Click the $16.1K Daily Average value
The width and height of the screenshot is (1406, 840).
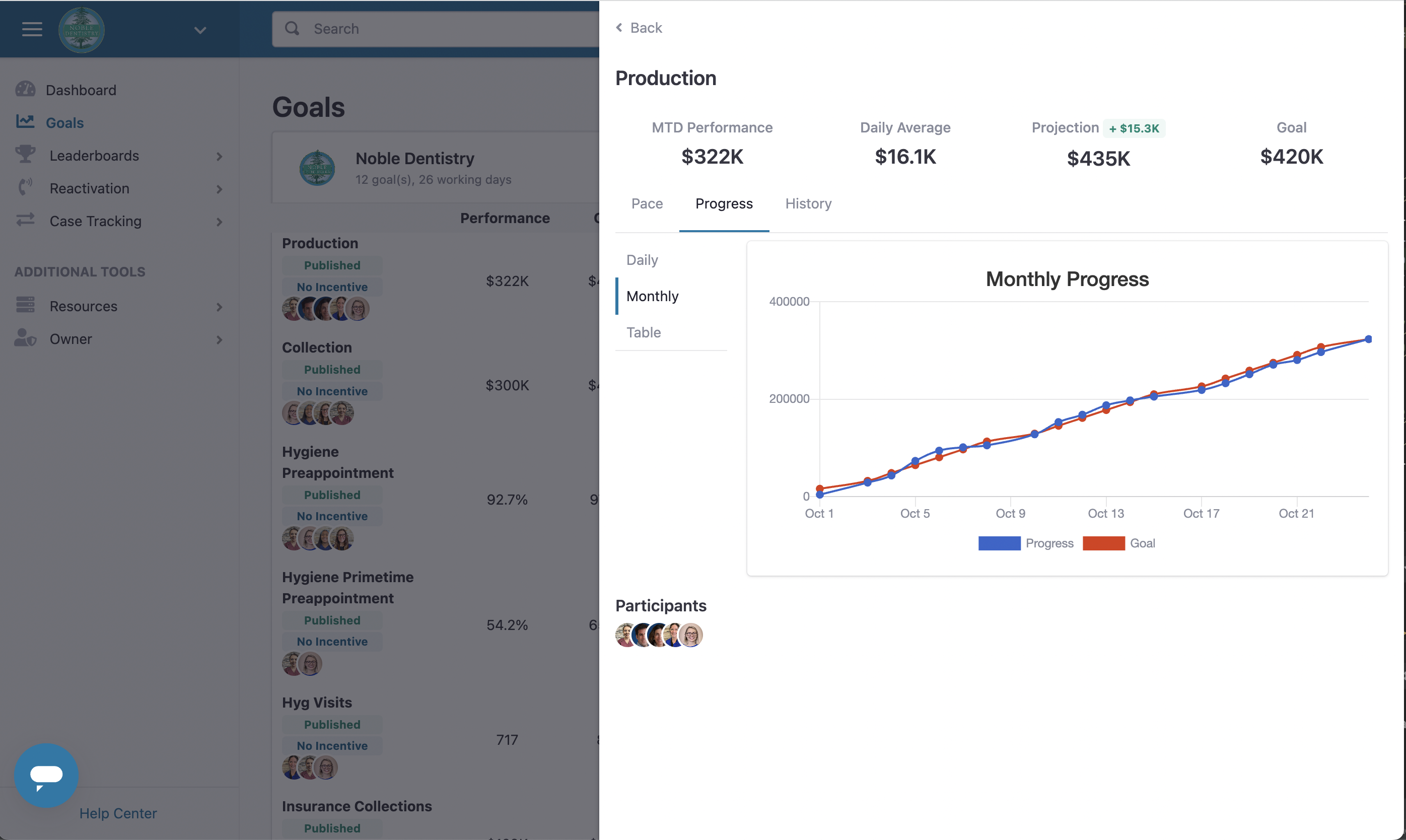click(905, 157)
